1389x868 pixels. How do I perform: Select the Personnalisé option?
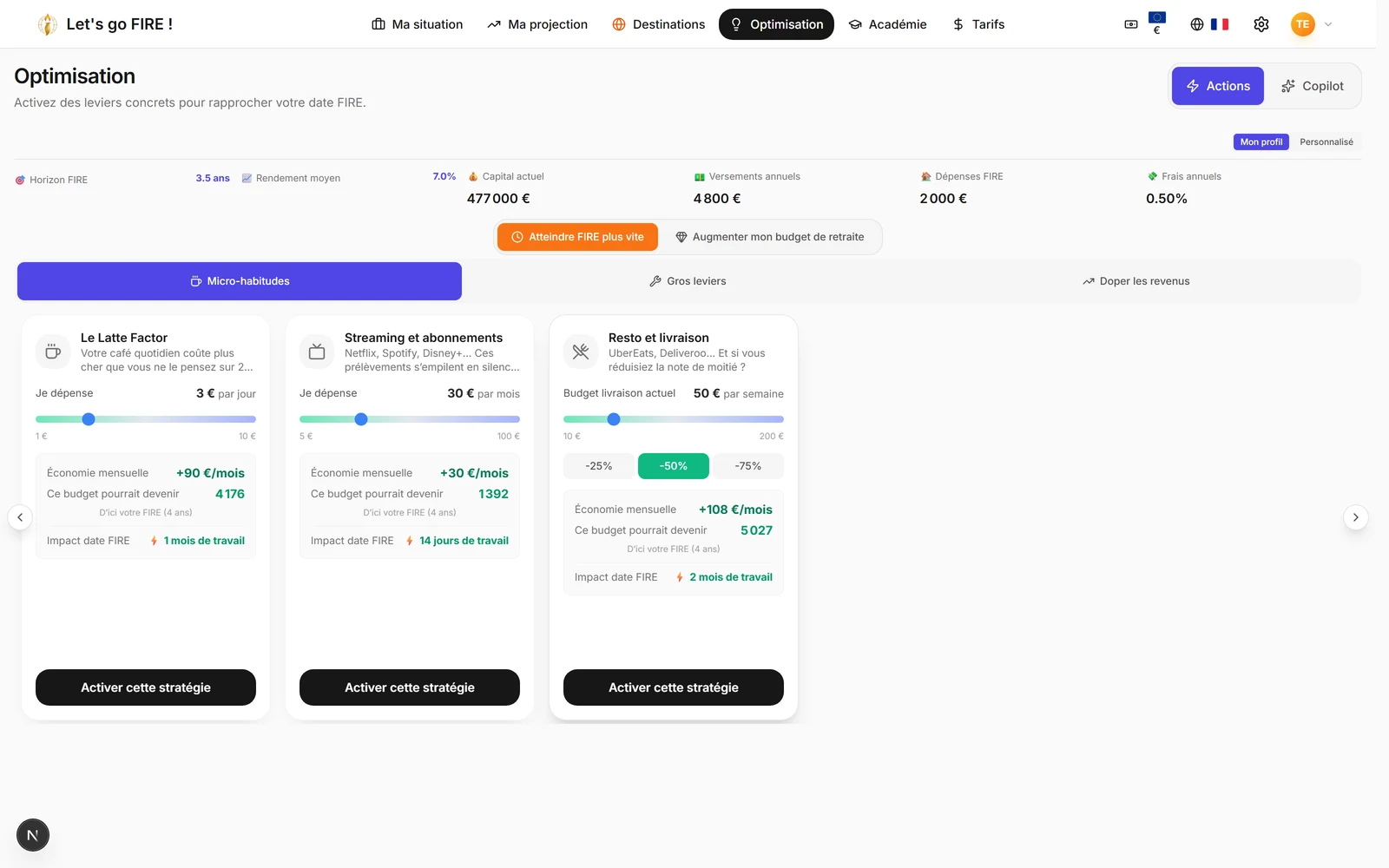coord(1326,141)
